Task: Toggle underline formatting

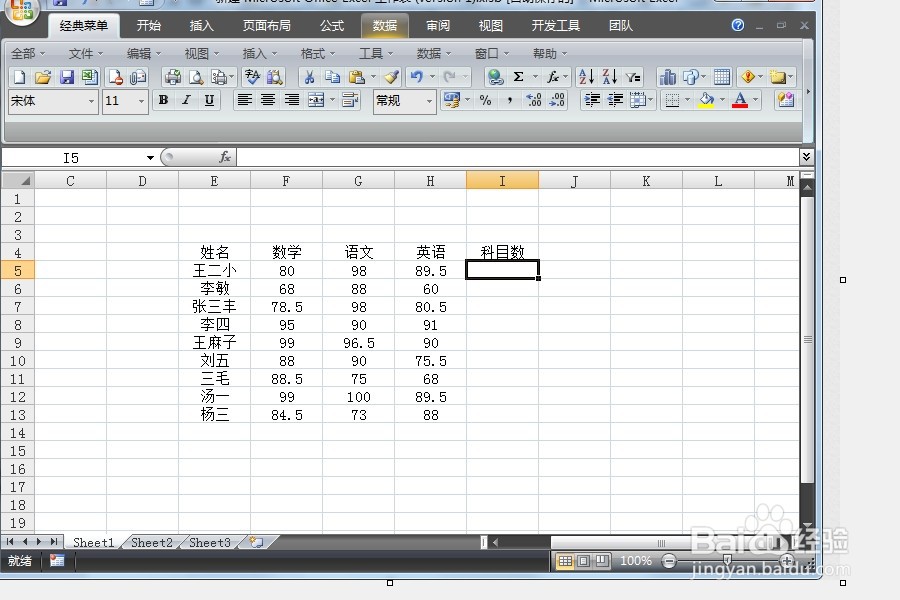Action: pos(208,100)
